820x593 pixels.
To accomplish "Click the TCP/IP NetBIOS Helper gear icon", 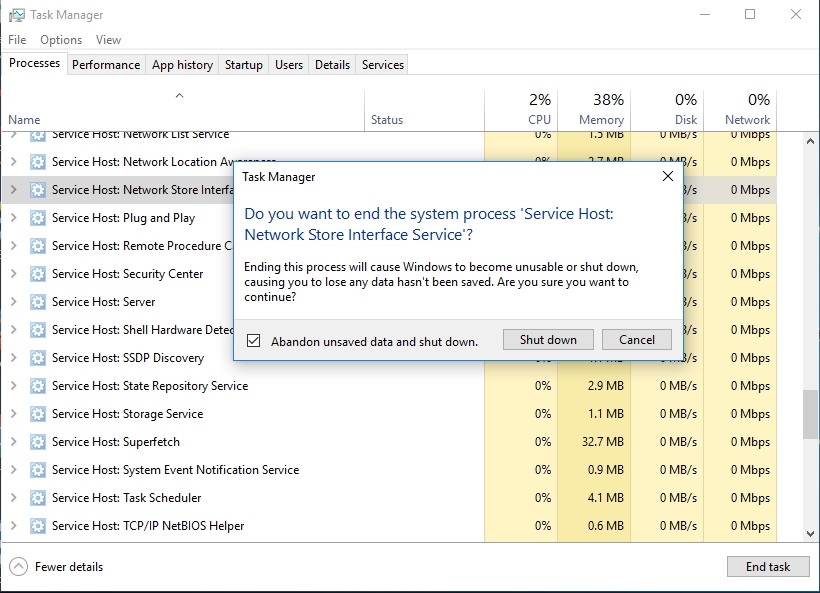I will coord(38,526).
